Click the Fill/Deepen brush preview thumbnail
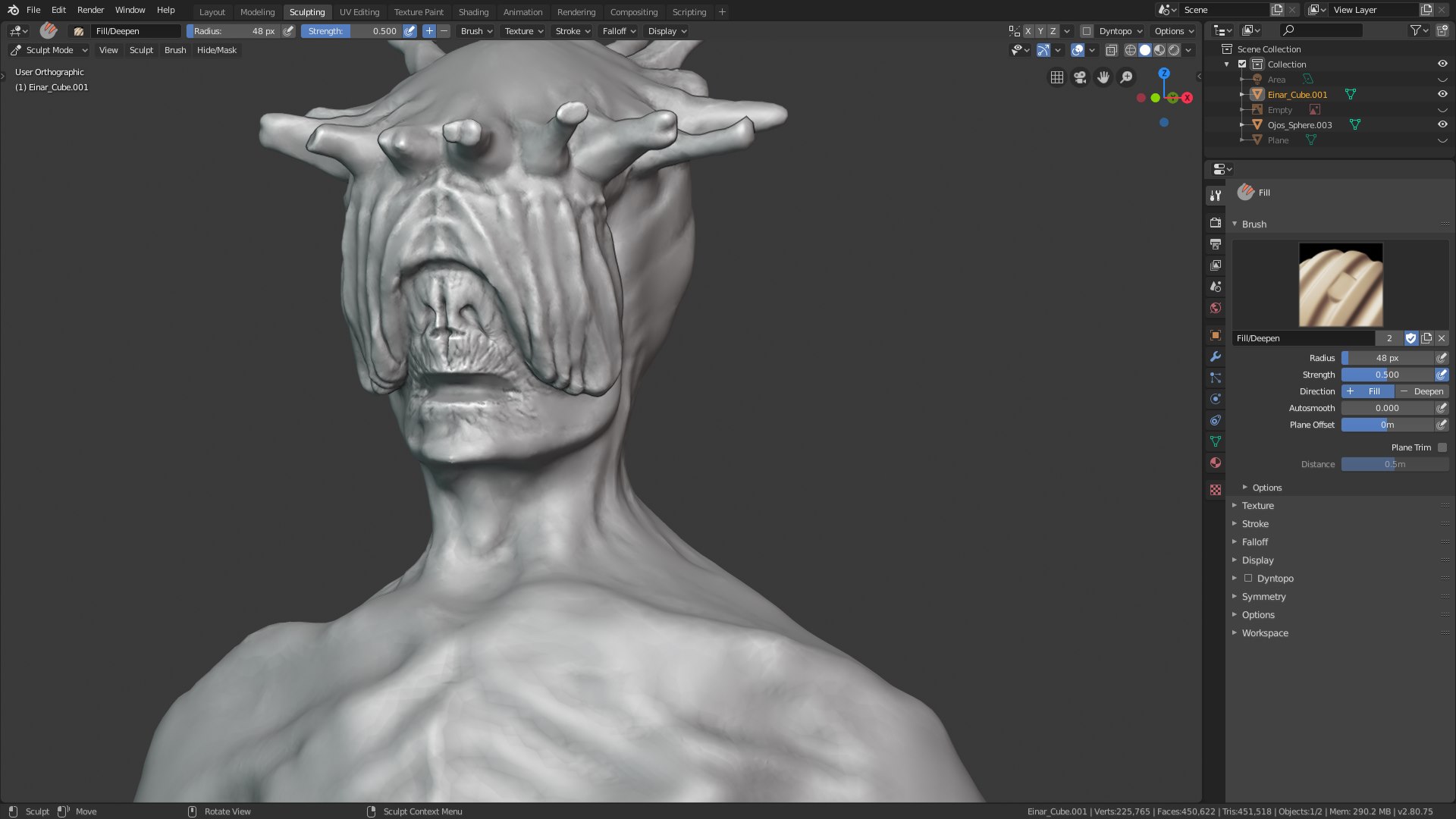 pyautogui.click(x=1340, y=285)
